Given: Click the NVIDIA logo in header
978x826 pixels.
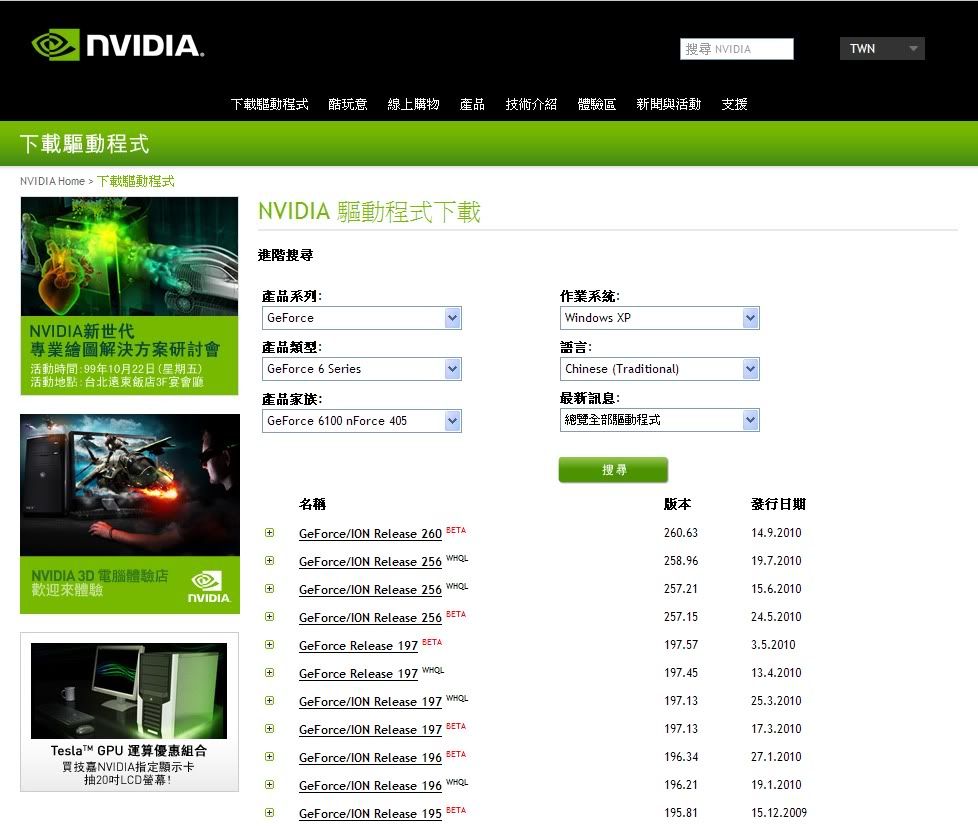Looking at the screenshot, I should coord(117,45).
